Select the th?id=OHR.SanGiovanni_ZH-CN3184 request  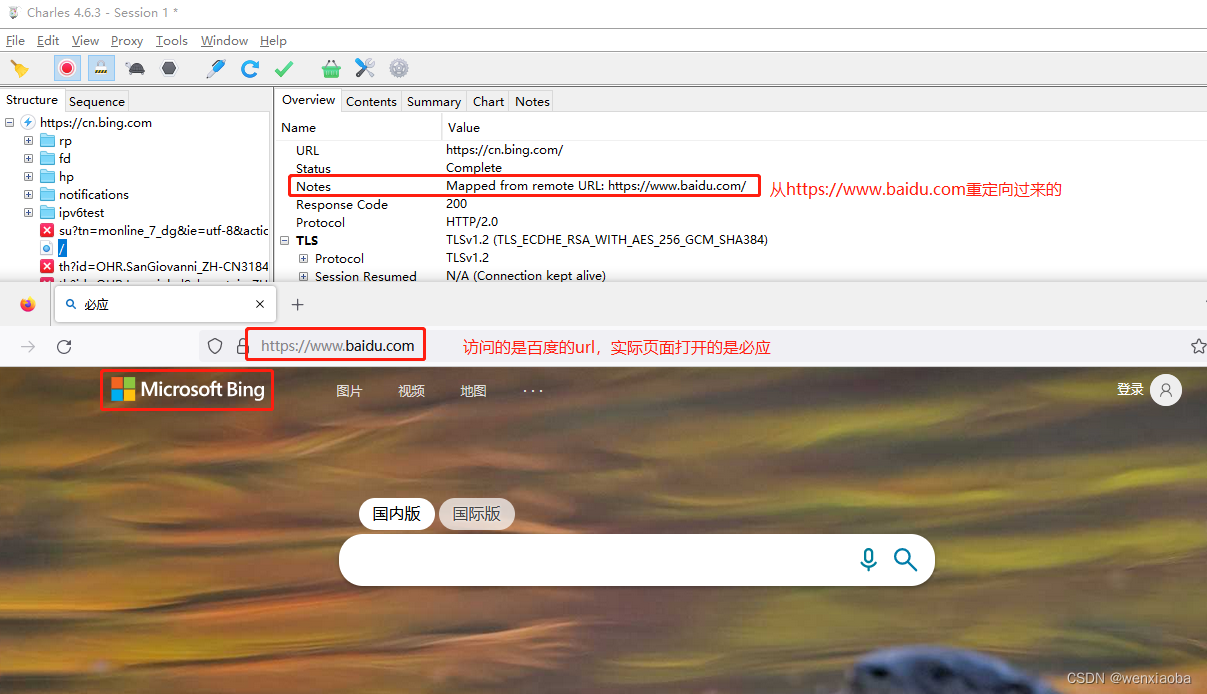164,267
